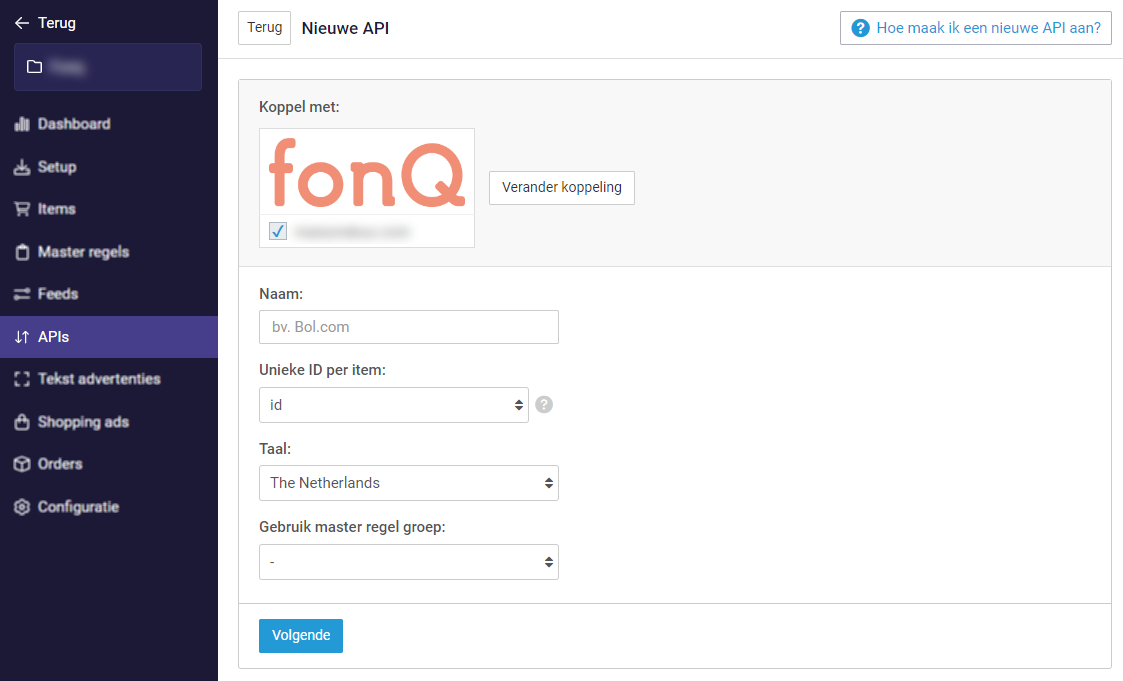Viewport: 1123px width, 681px height.
Task: Click the Items shopping cart icon
Action: pyautogui.click(x=22, y=209)
